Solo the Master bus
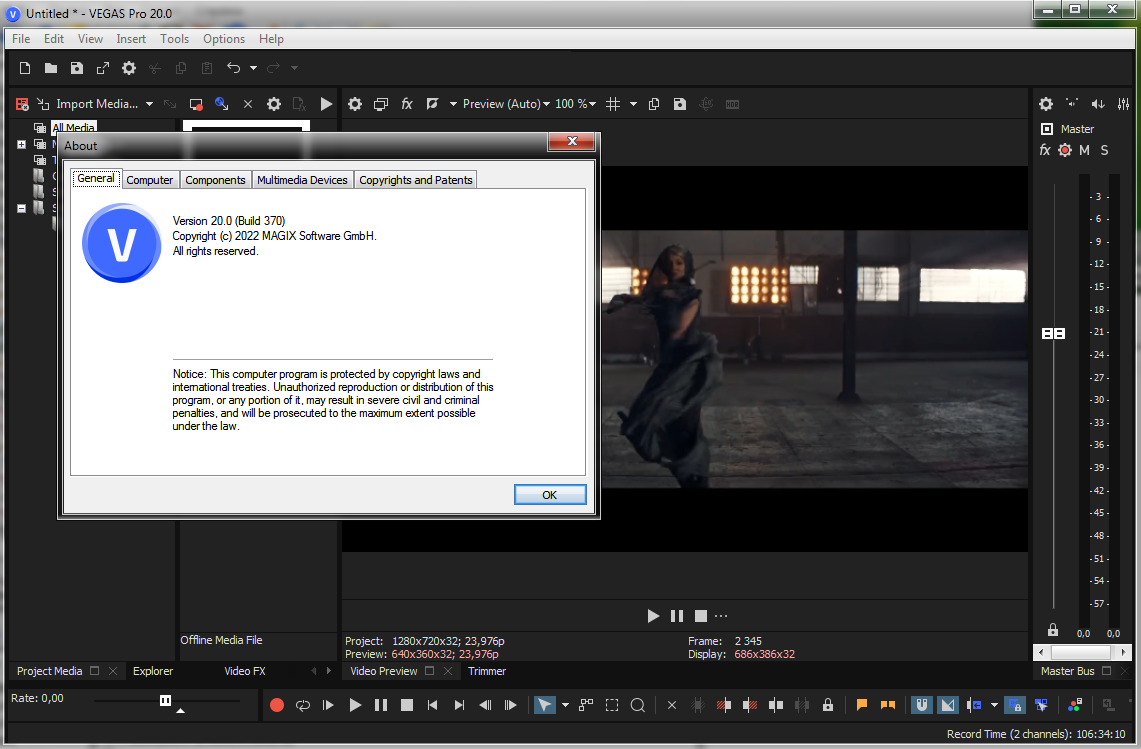Screen dimensions: 1141x749 [1105, 150]
